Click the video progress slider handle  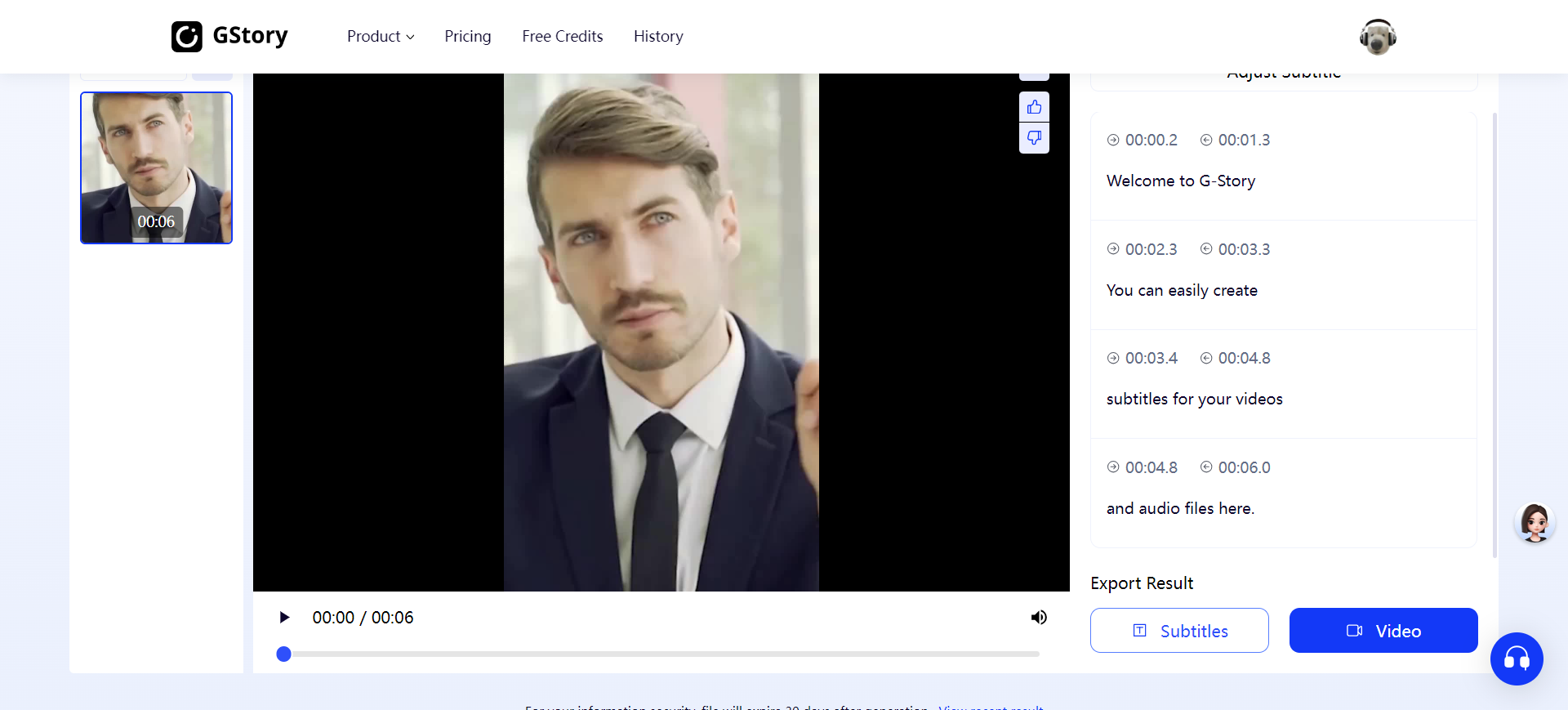point(283,654)
